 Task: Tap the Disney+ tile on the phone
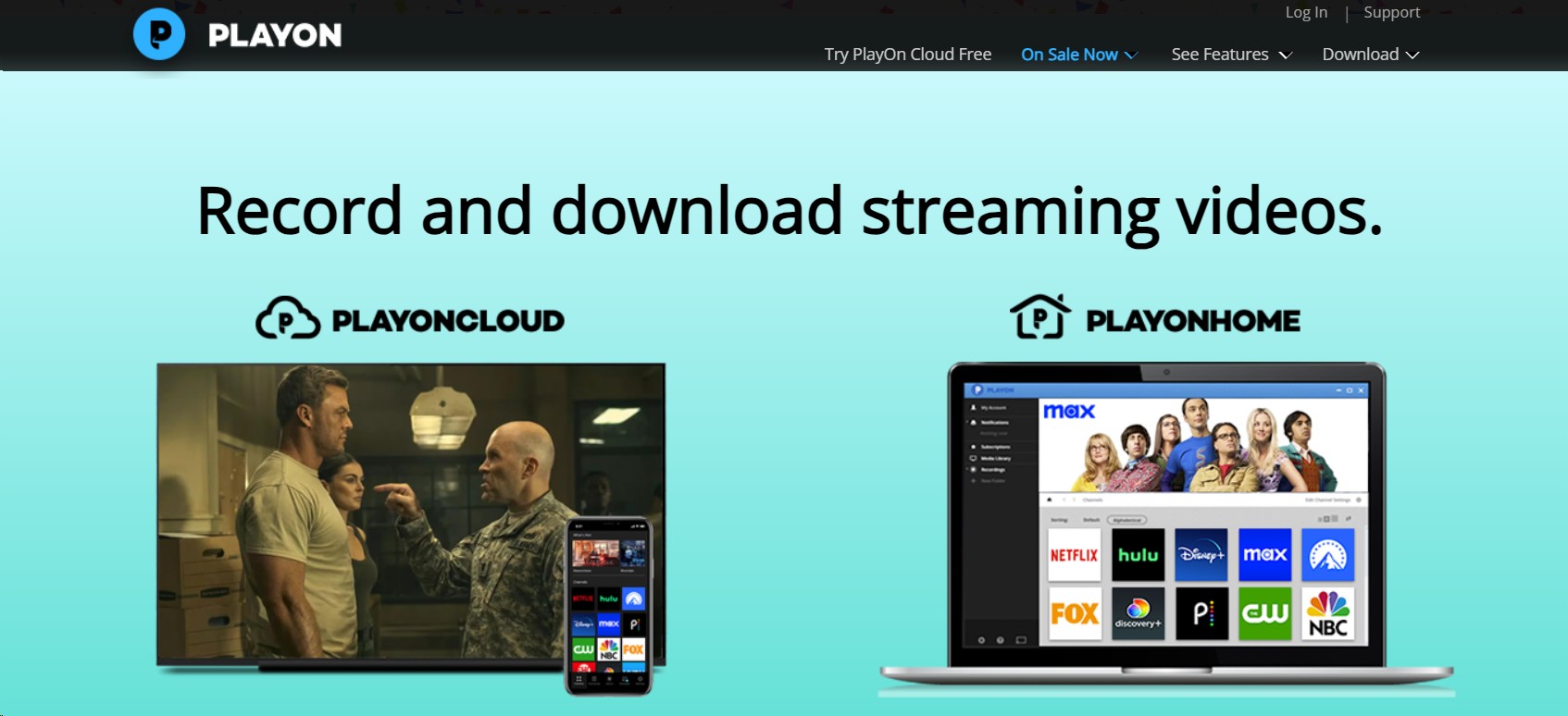pos(583,624)
